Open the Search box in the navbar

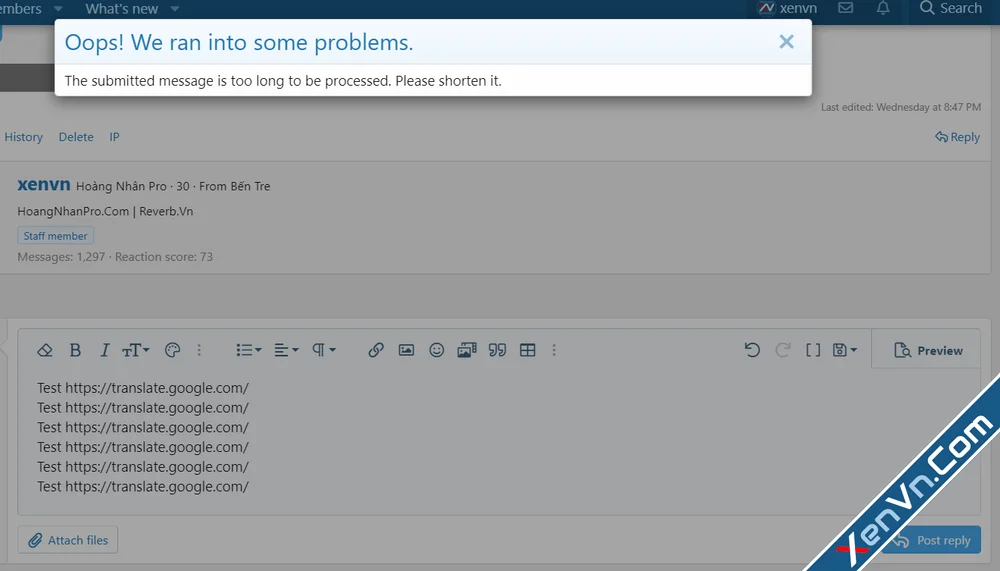[951, 8]
